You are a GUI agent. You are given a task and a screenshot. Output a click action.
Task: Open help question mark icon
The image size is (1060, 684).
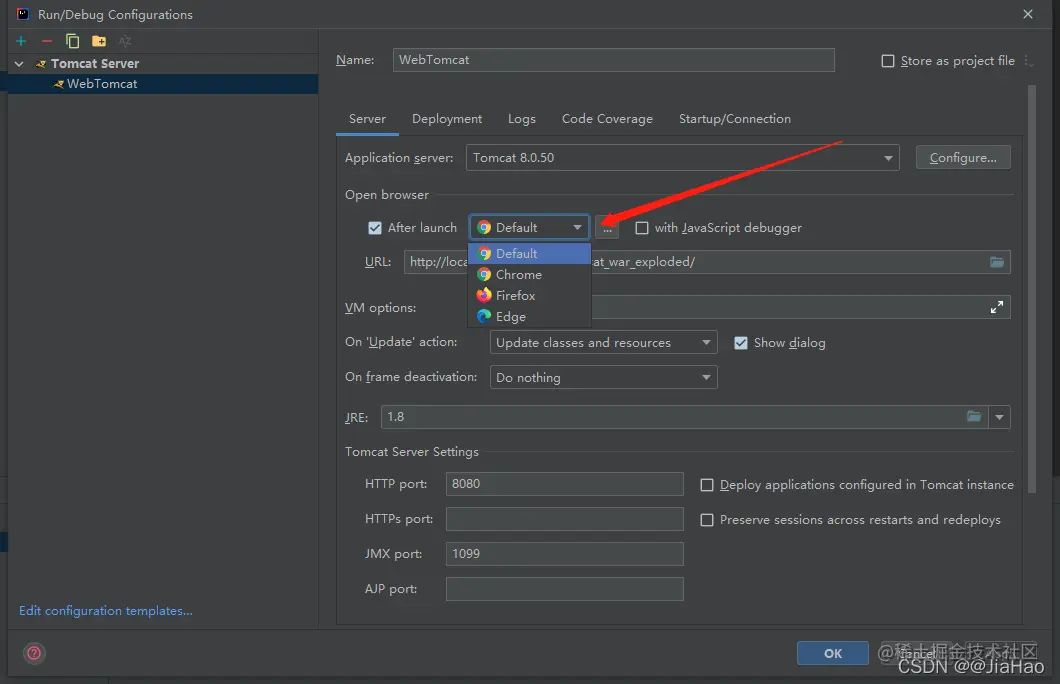(34, 653)
